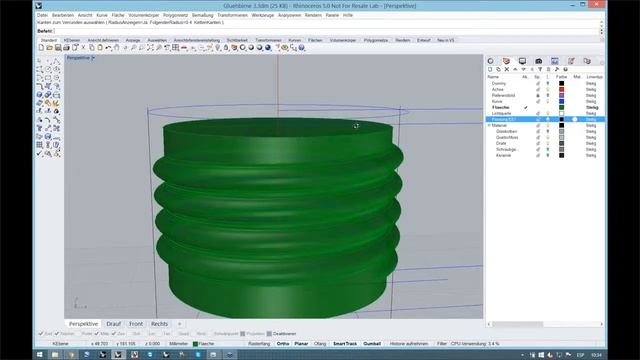Click the Befehl command input field
This screenshot has height=360, width=640.
(x=327, y=31)
